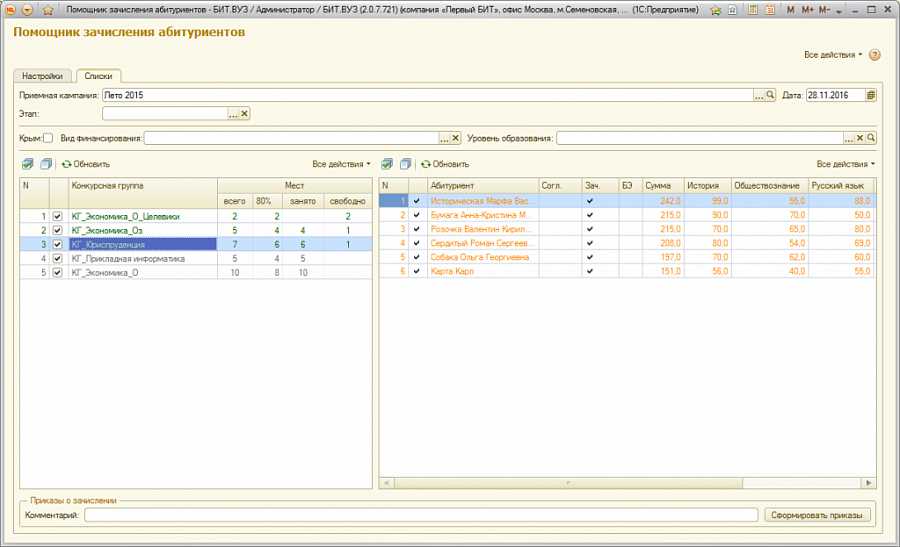Check all applicants icon in right toolbar

[387, 164]
